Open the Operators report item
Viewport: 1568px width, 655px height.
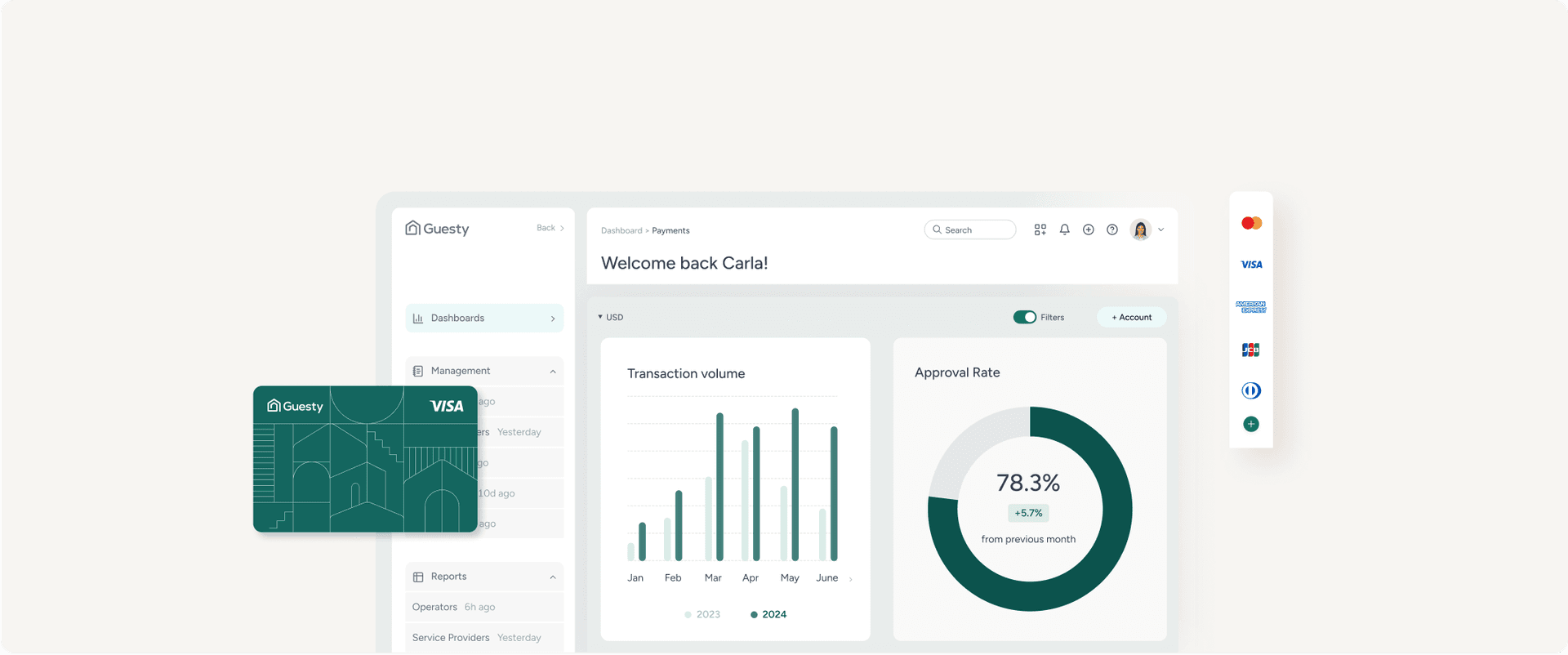(x=434, y=607)
